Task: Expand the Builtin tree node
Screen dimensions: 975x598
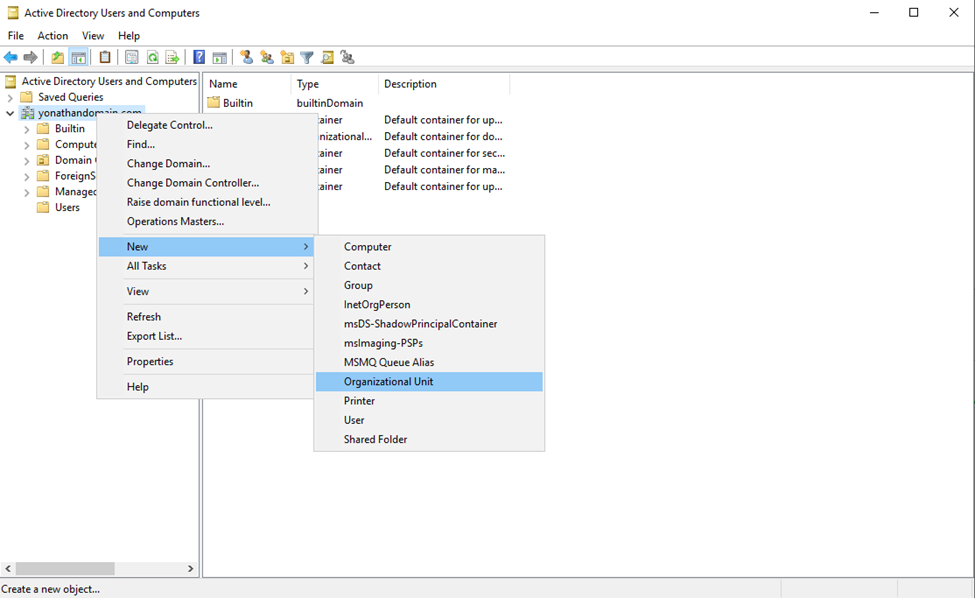Action: tap(26, 129)
